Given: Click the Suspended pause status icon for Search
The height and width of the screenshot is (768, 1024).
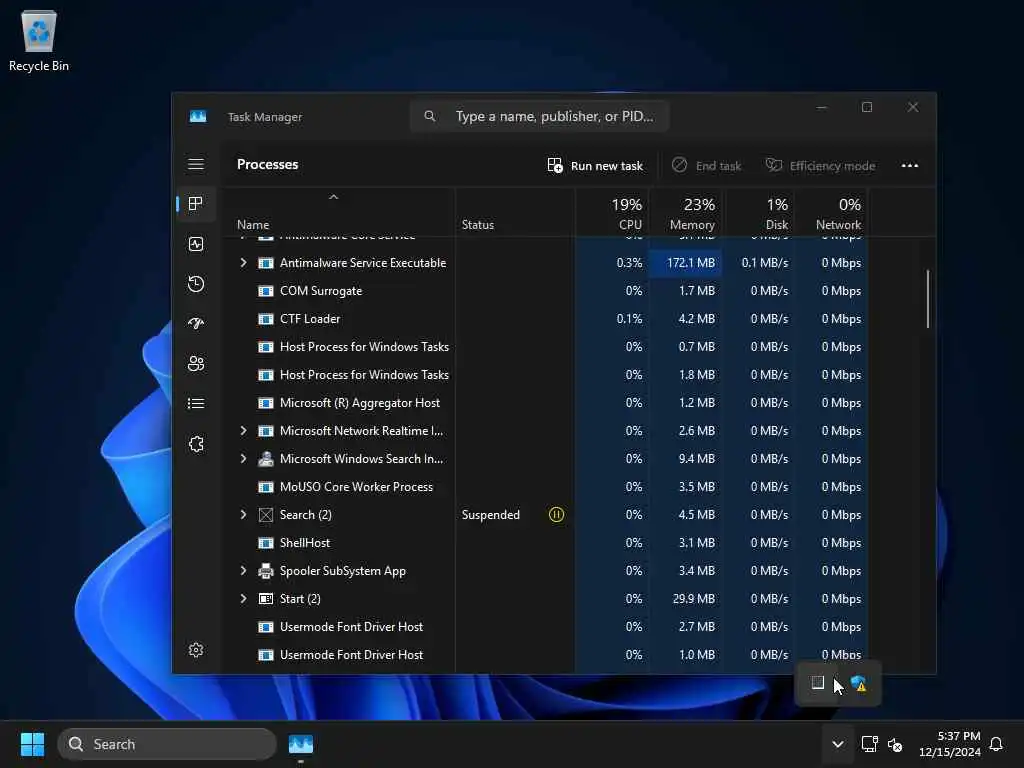Looking at the screenshot, I should (x=556, y=515).
